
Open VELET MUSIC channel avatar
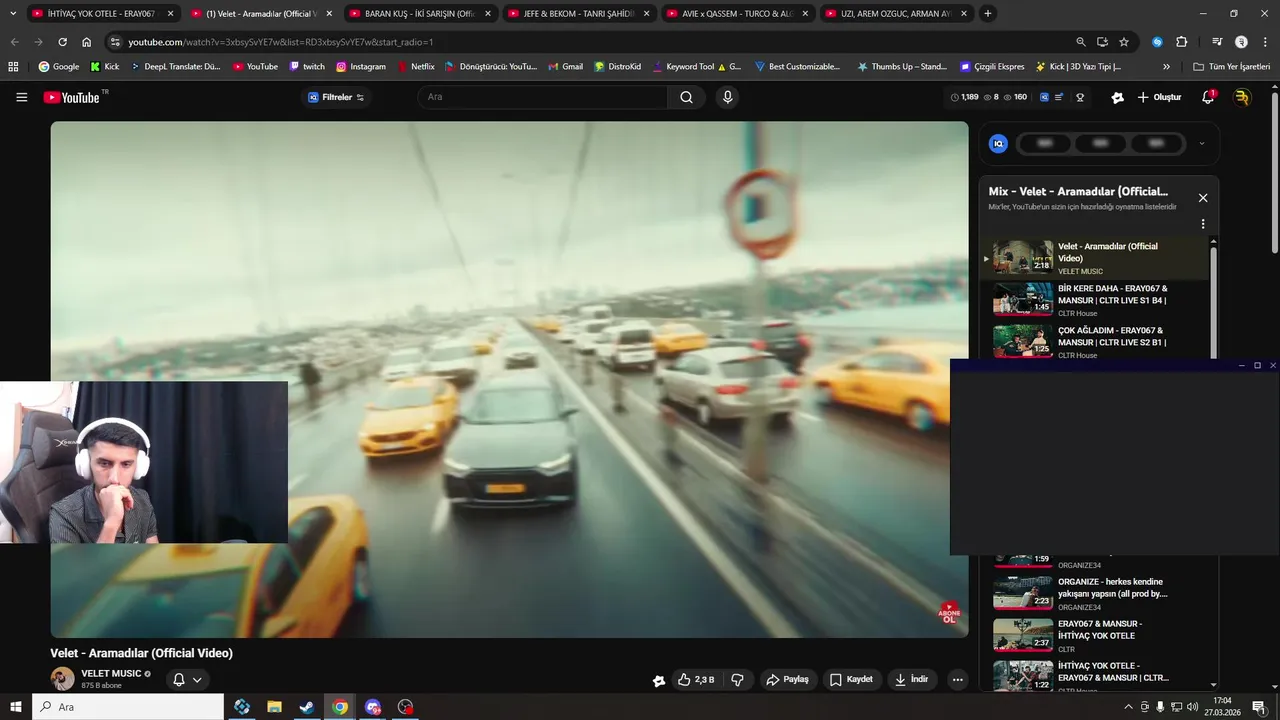point(62,679)
